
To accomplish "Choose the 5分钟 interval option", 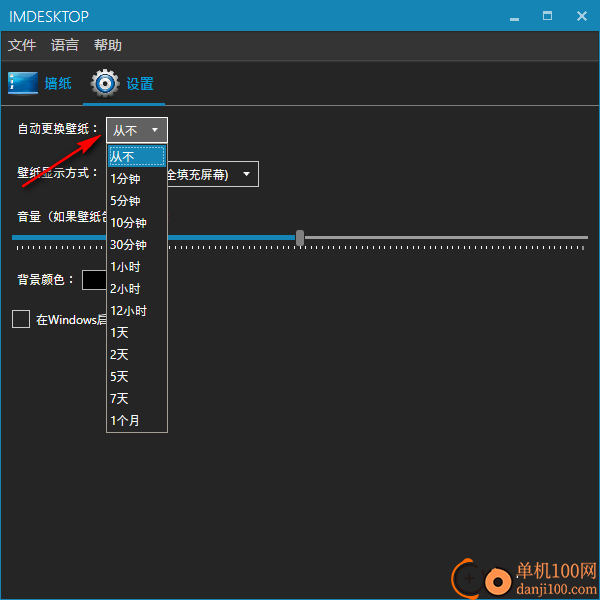I will (137, 201).
